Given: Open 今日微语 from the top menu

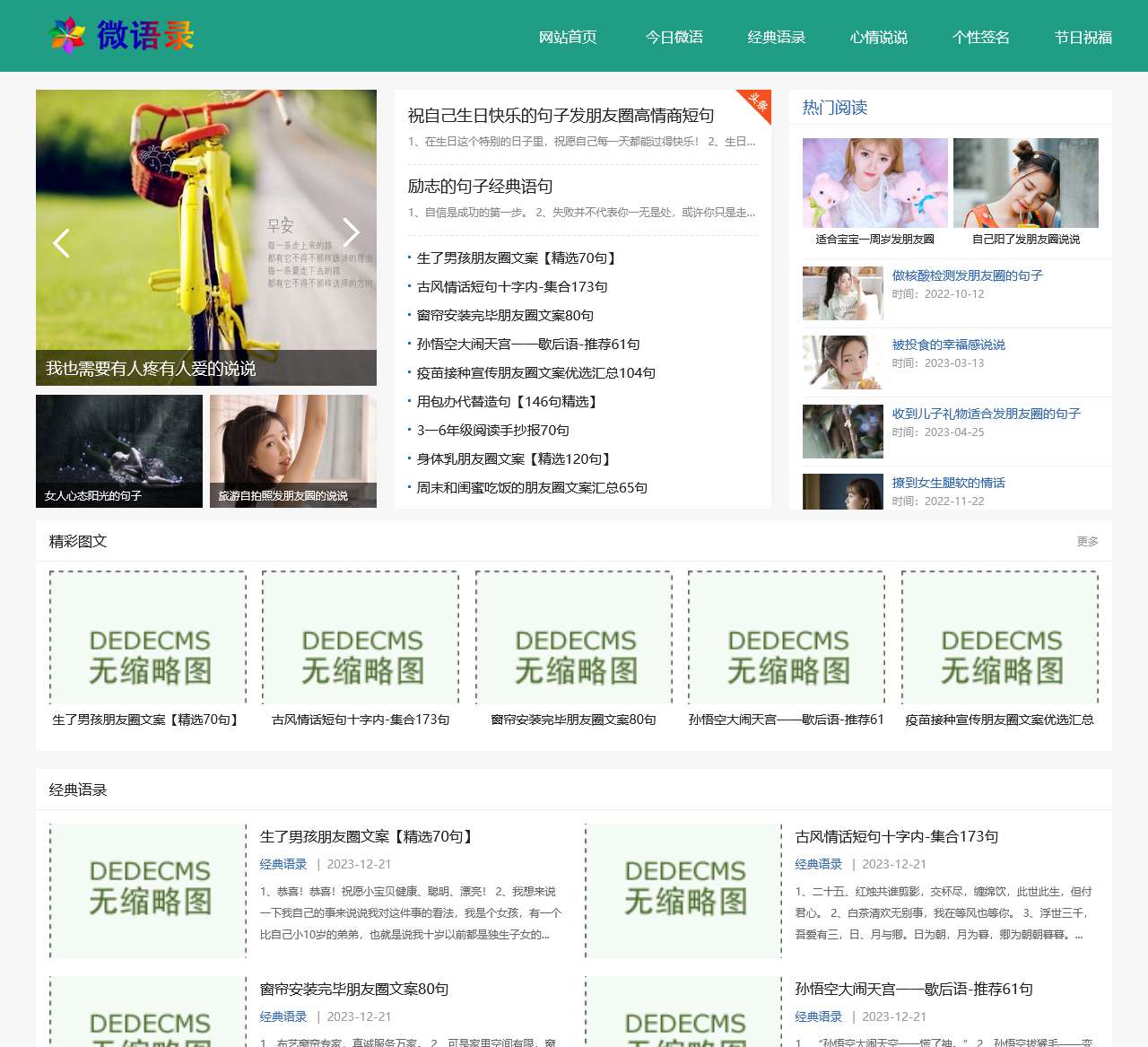Looking at the screenshot, I should click(674, 38).
